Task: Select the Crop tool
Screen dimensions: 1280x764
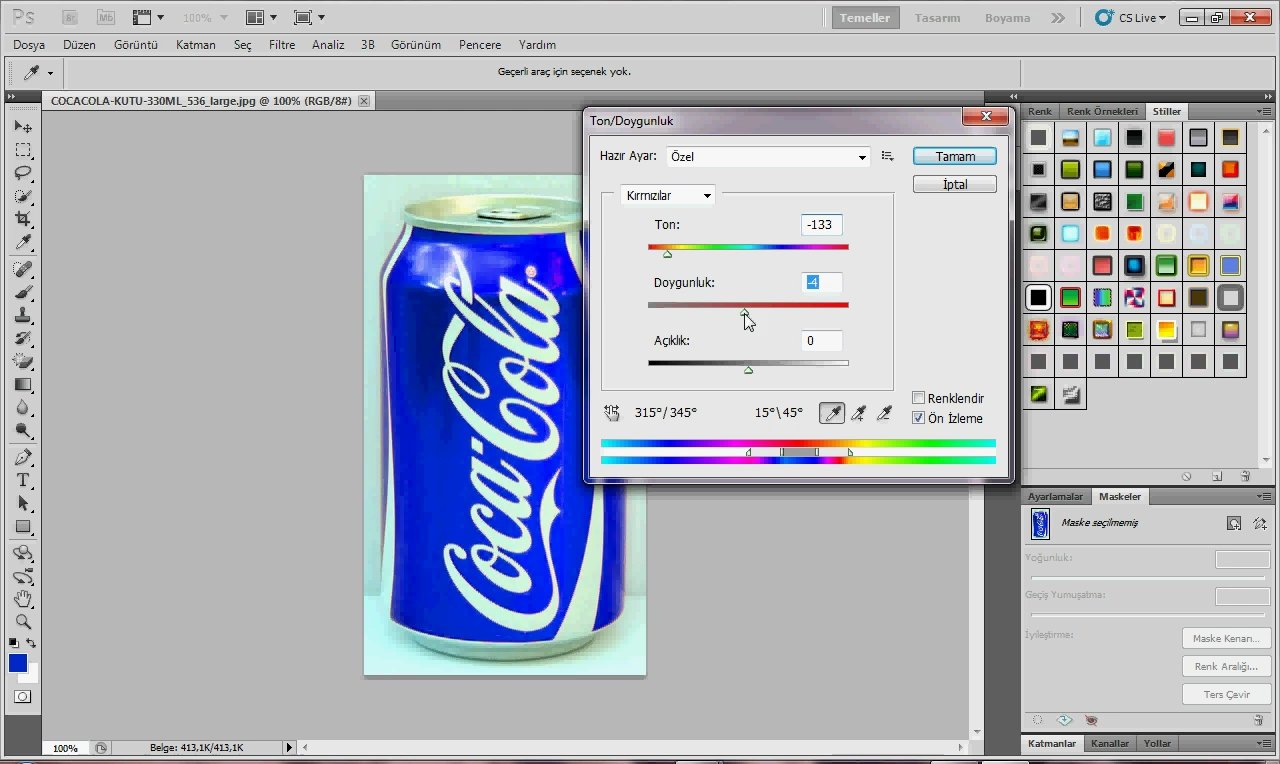Action: pyautogui.click(x=23, y=219)
